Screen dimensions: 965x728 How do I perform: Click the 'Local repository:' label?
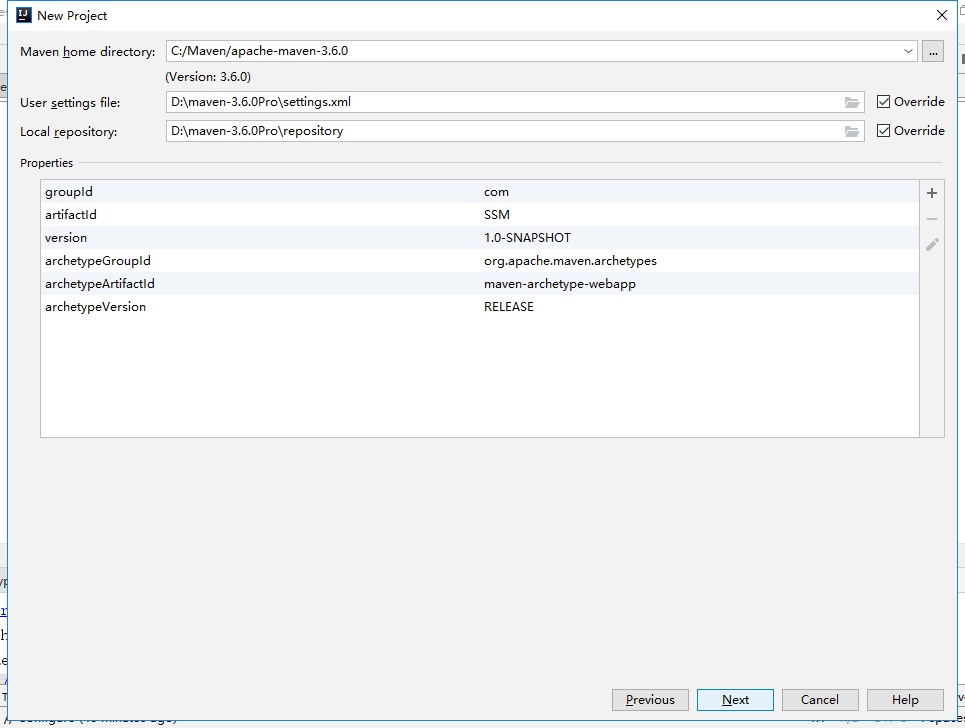click(x=68, y=132)
